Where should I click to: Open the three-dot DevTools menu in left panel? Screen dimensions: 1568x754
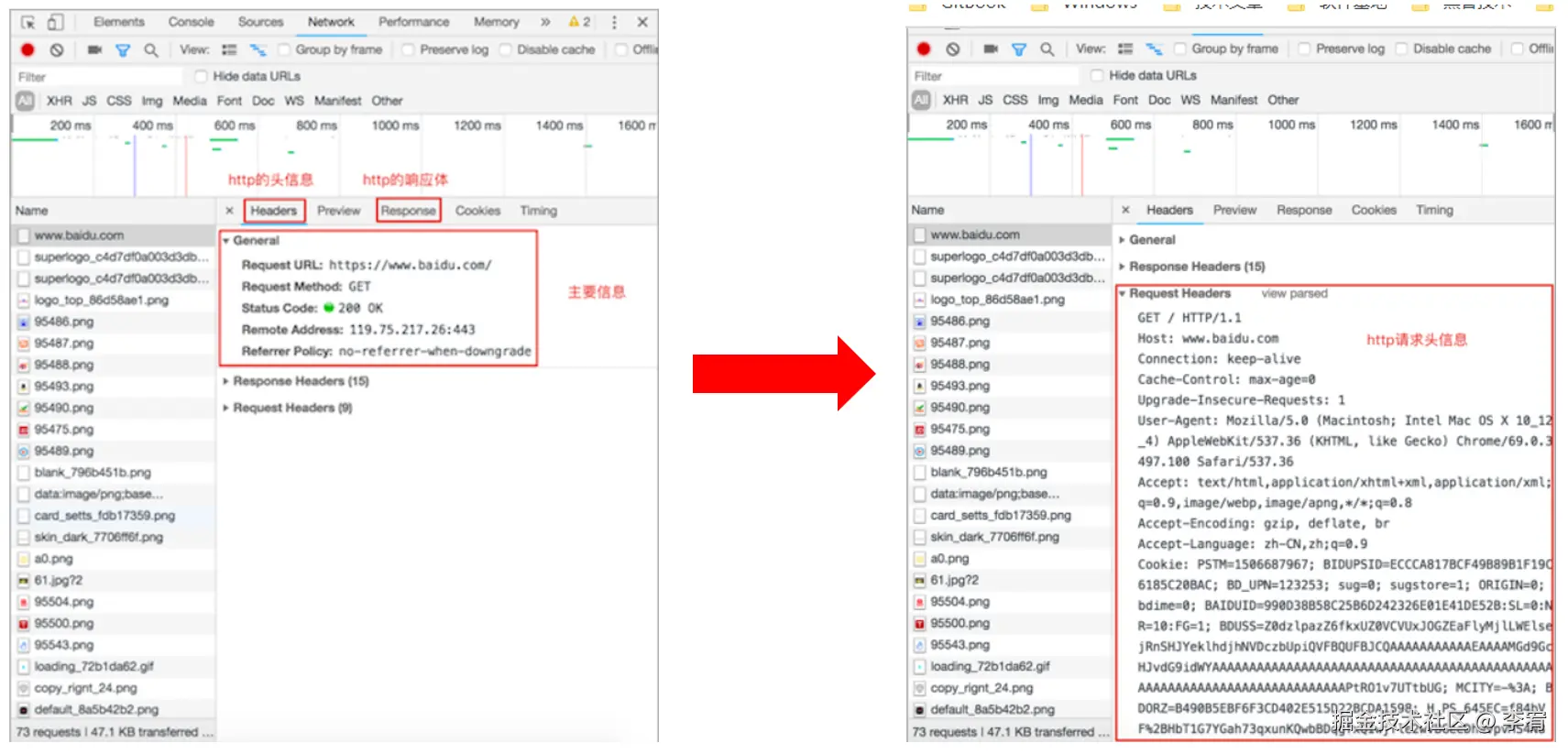(x=614, y=22)
